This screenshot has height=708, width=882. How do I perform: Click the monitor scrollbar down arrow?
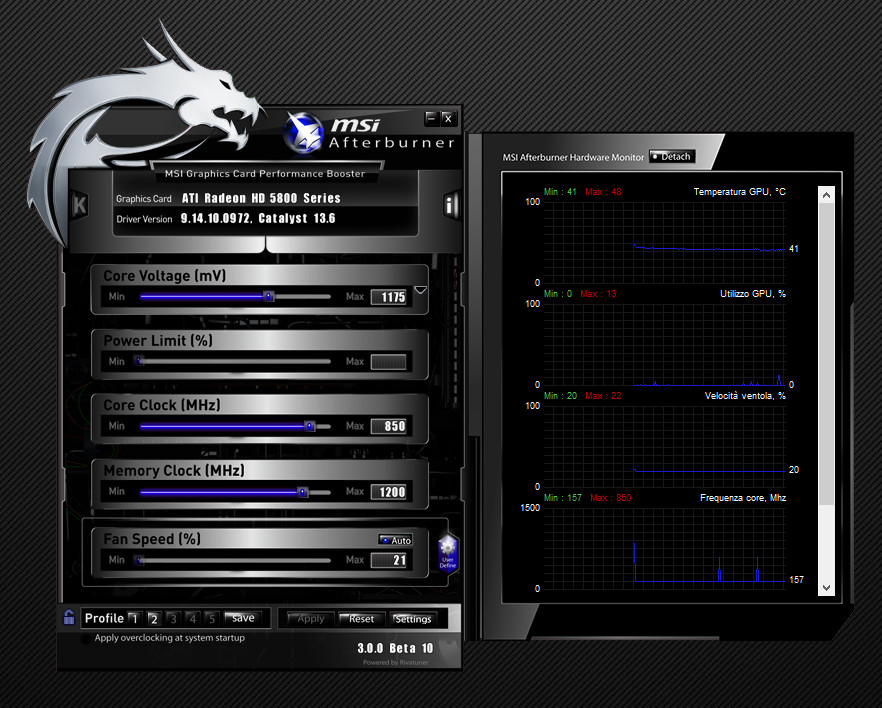(826, 588)
